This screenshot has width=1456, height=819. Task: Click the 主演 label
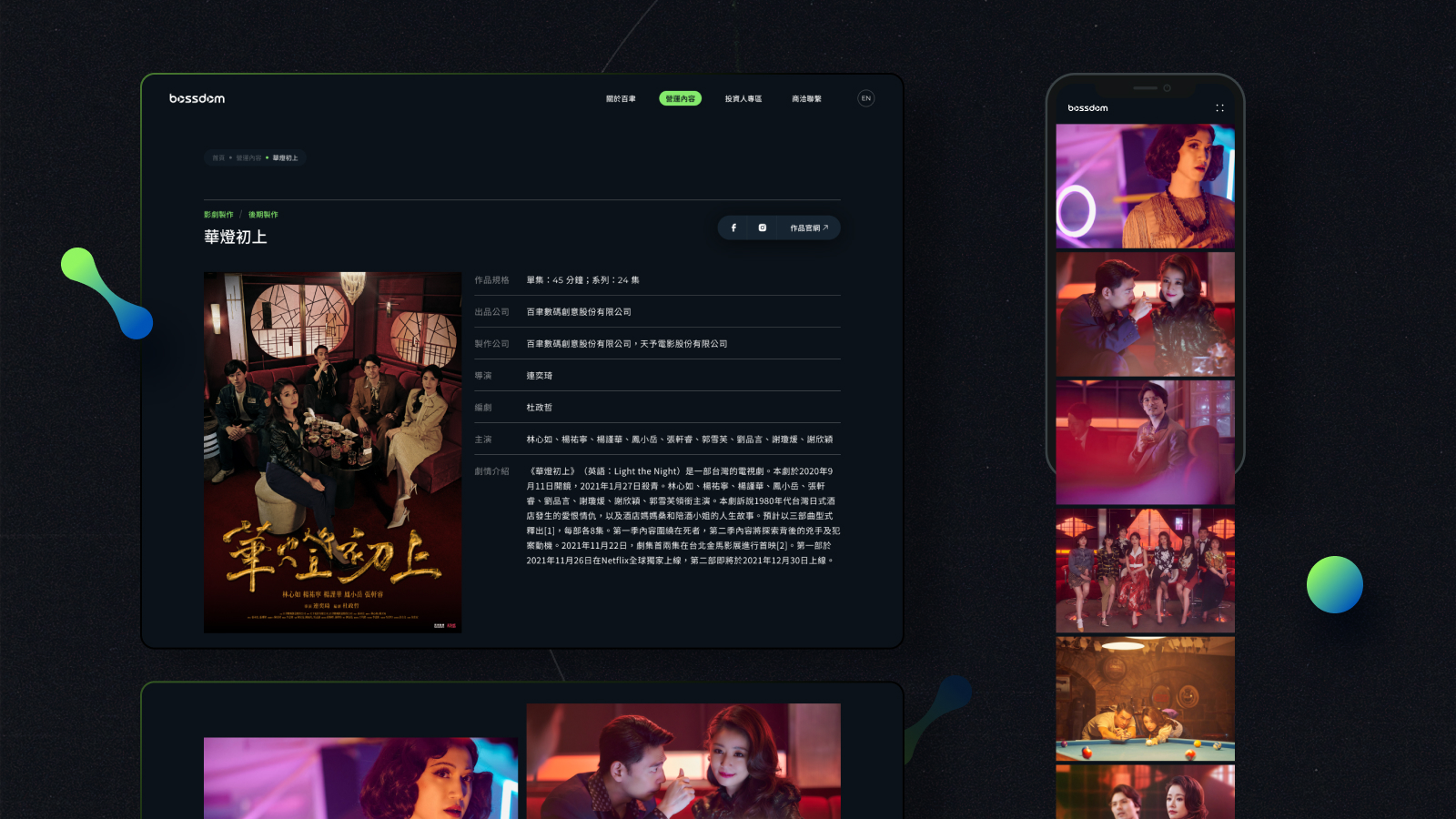pyautogui.click(x=482, y=440)
